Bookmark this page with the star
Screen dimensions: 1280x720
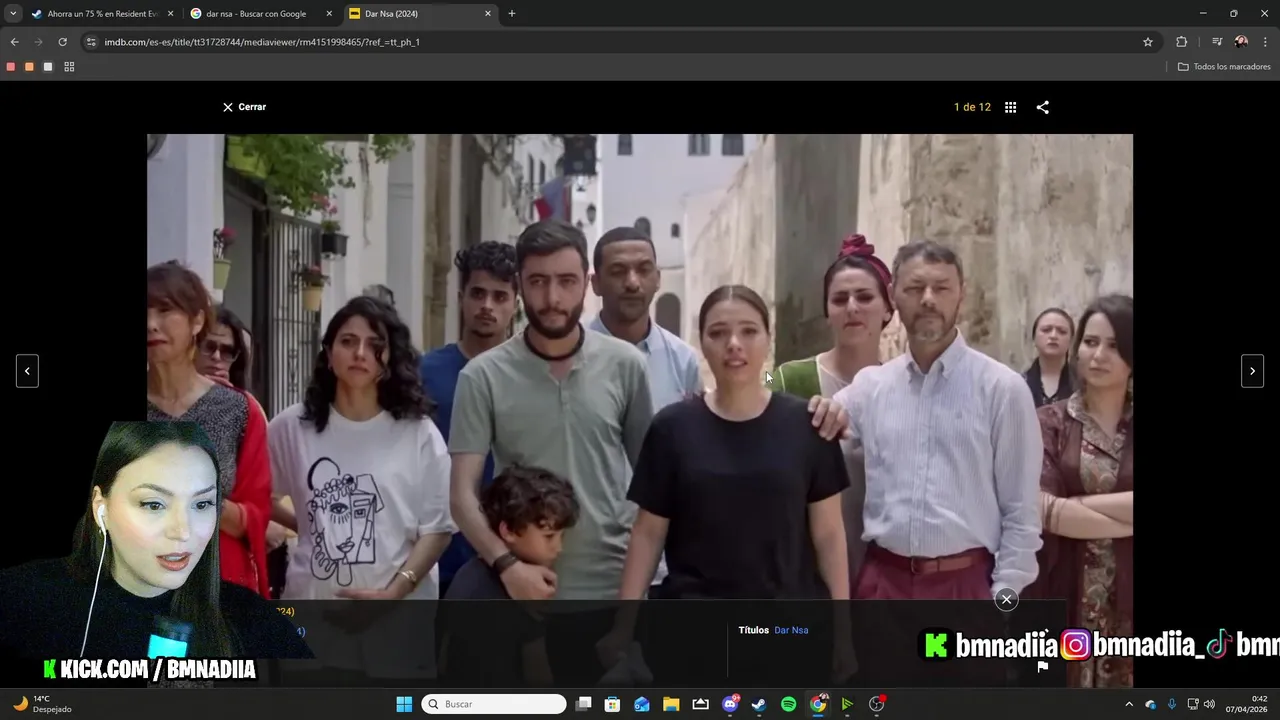1148,42
